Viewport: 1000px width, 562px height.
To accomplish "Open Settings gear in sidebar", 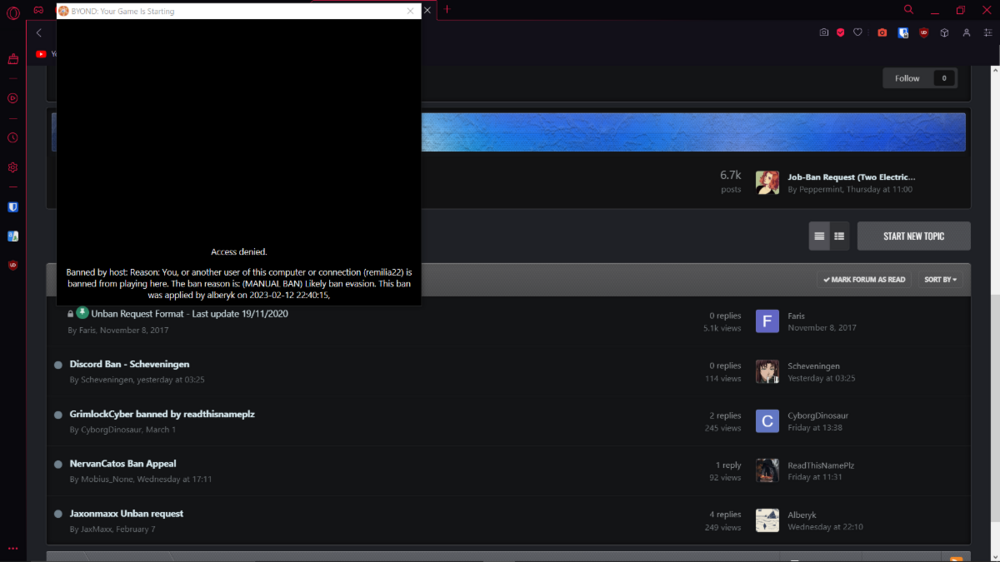I will tap(13, 167).
